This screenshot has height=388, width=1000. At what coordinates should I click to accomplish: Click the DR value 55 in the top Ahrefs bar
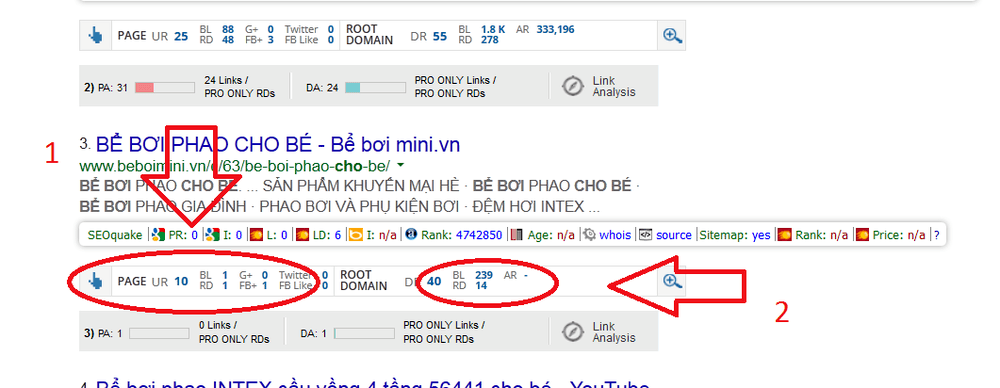point(439,36)
